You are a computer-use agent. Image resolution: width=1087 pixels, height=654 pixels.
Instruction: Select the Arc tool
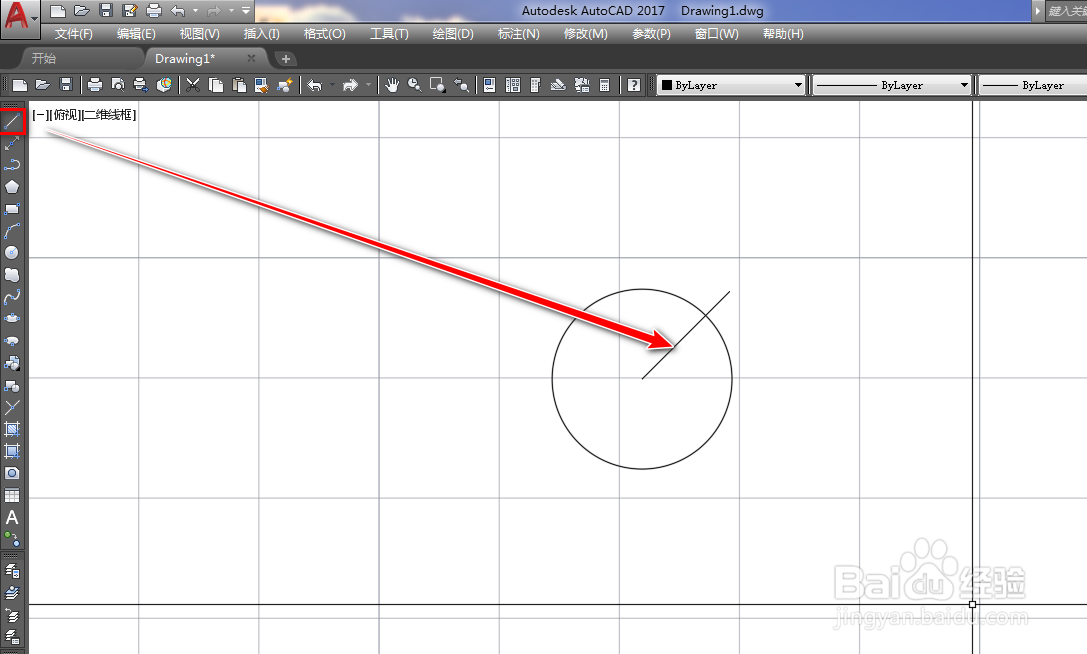pos(12,231)
